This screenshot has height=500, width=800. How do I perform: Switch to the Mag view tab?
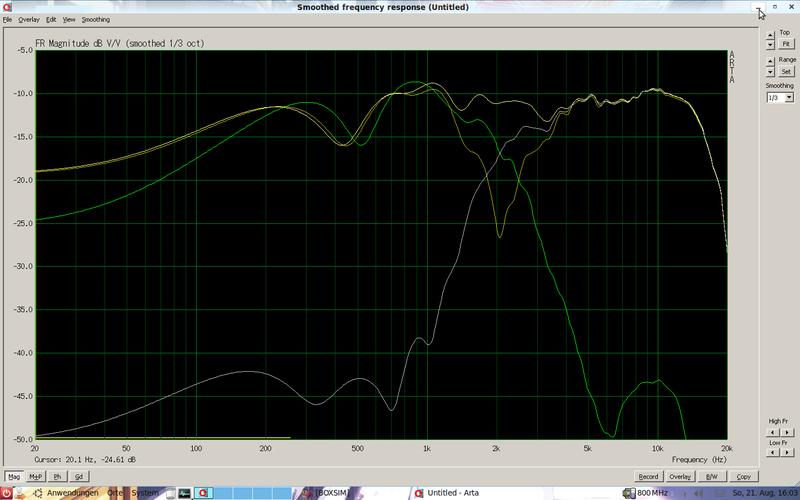click(x=14, y=477)
